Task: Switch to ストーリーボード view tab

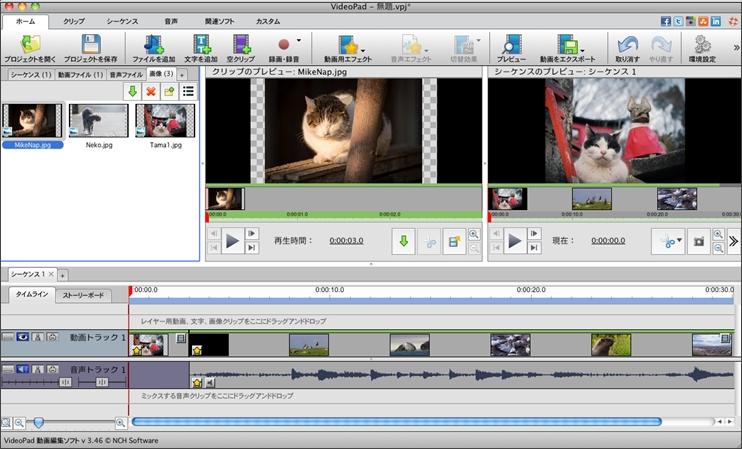Action: [83, 295]
